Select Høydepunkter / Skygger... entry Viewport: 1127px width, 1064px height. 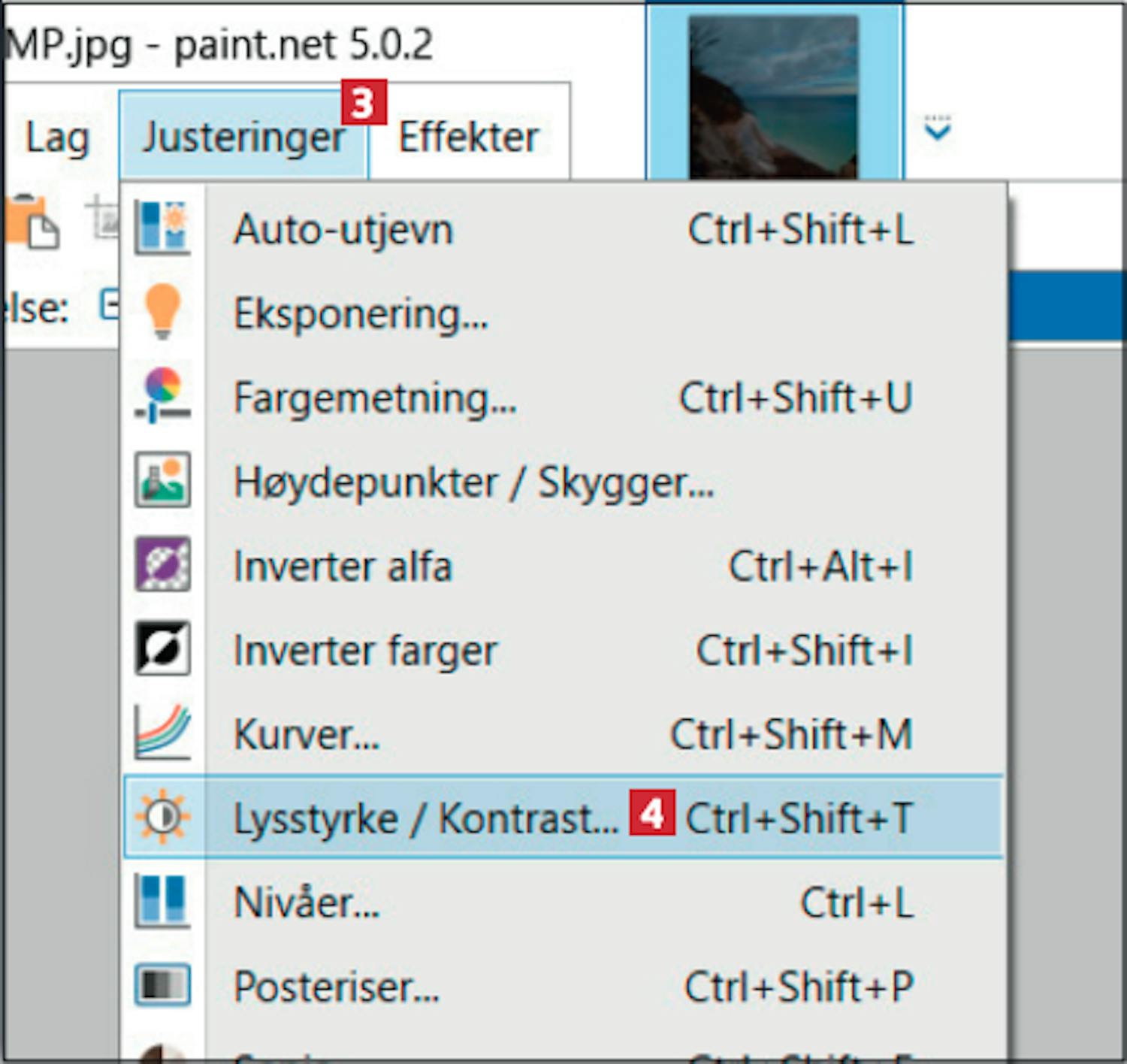pyautogui.click(x=563, y=481)
